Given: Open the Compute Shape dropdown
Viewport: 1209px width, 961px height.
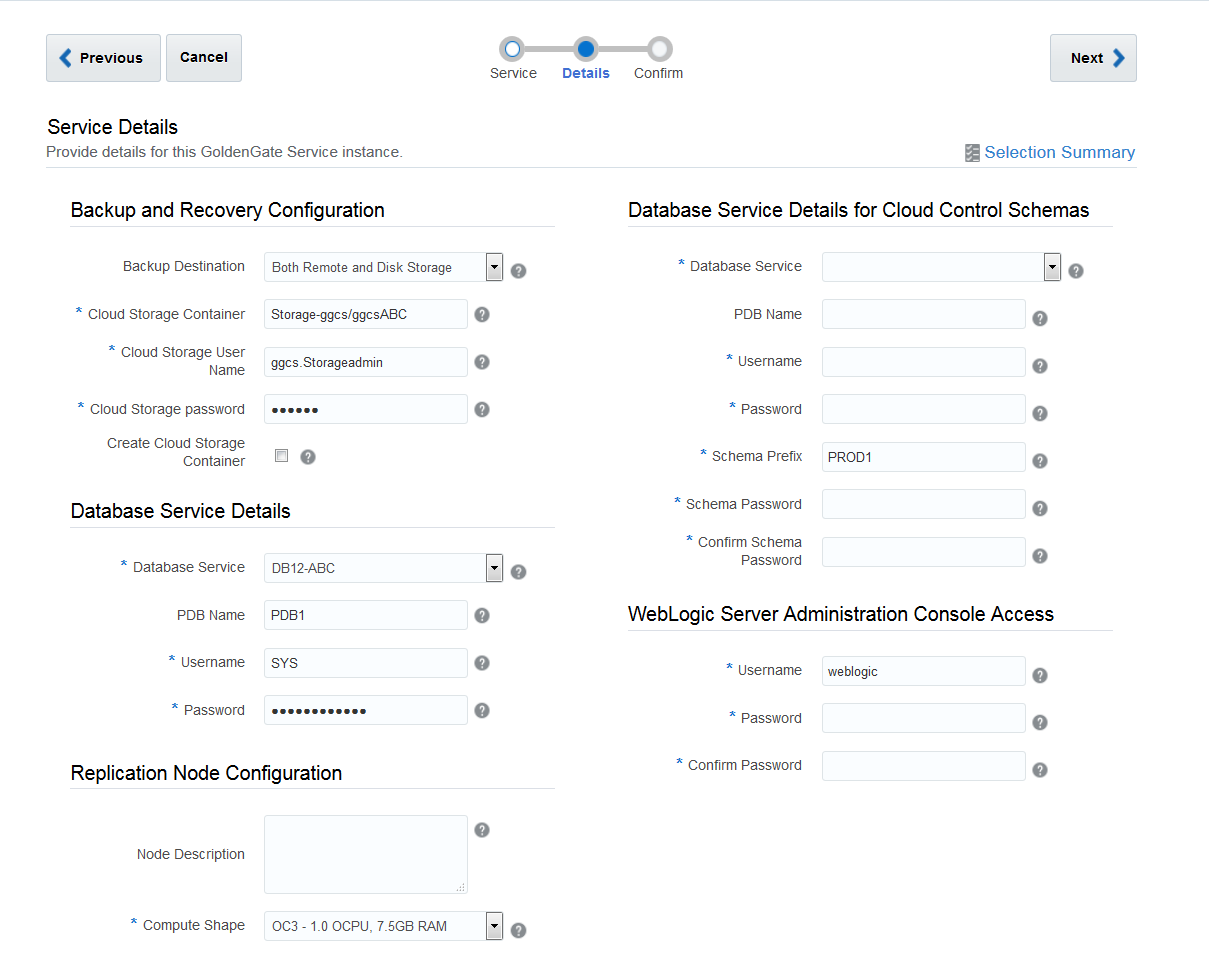Looking at the screenshot, I should [x=493, y=925].
